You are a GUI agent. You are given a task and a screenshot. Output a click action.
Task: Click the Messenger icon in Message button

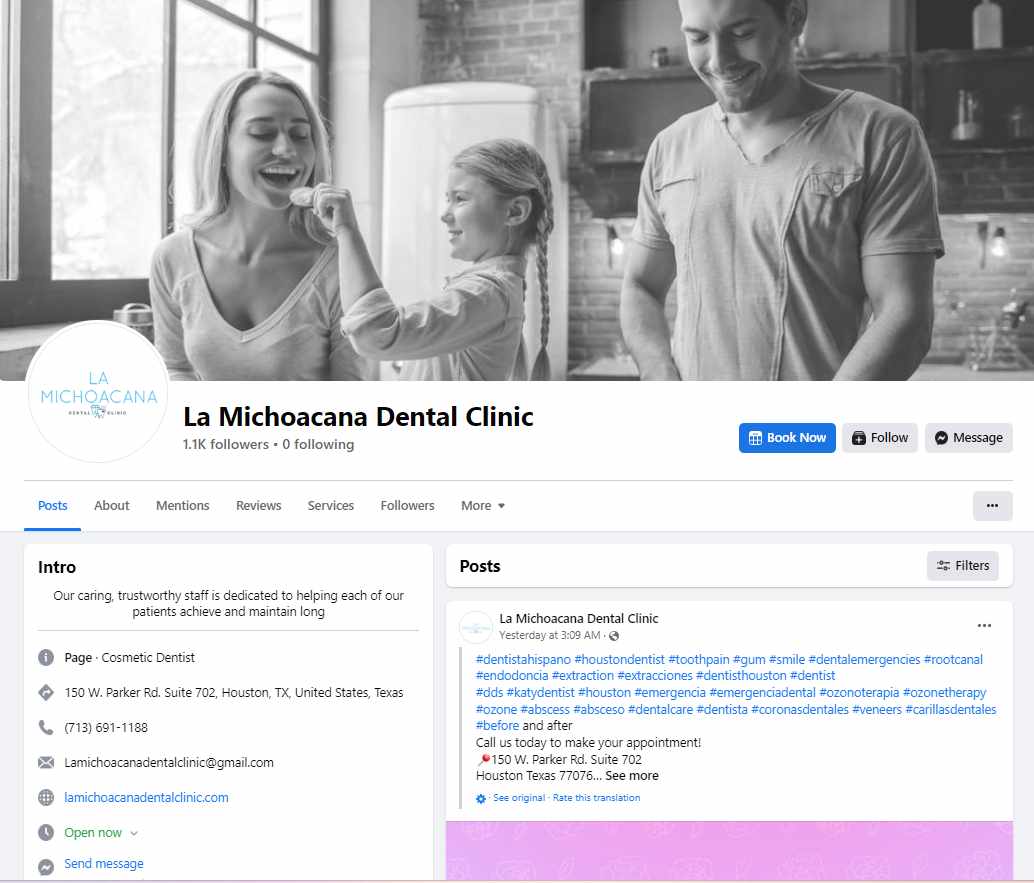coord(942,438)
